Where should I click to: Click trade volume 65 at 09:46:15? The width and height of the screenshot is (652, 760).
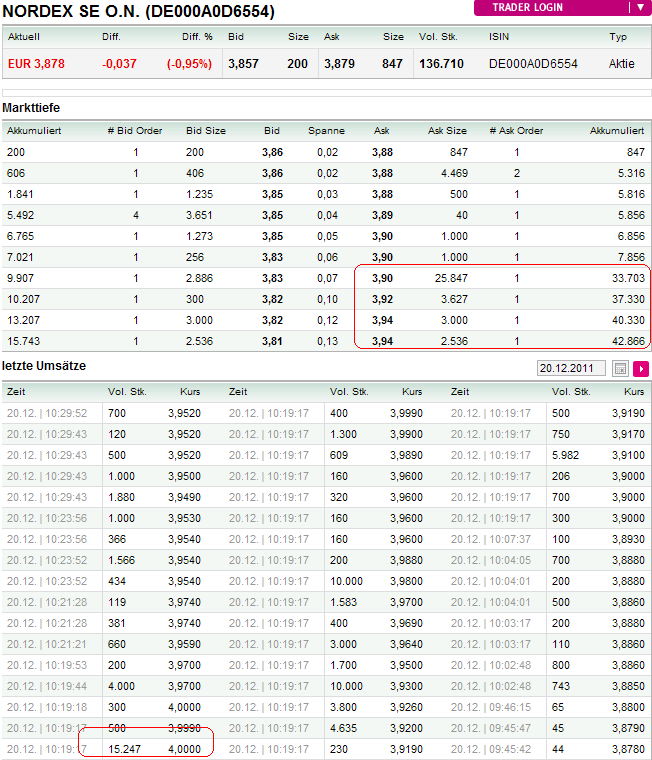coord(558,707)
